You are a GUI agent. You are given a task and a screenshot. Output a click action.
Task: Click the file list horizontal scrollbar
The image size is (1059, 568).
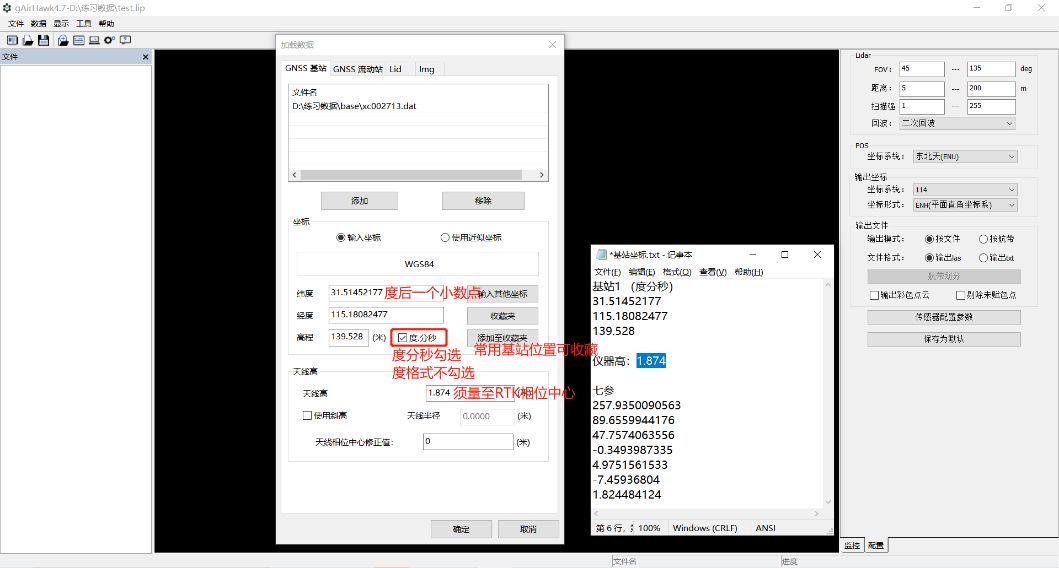click(x=418, y=175)
